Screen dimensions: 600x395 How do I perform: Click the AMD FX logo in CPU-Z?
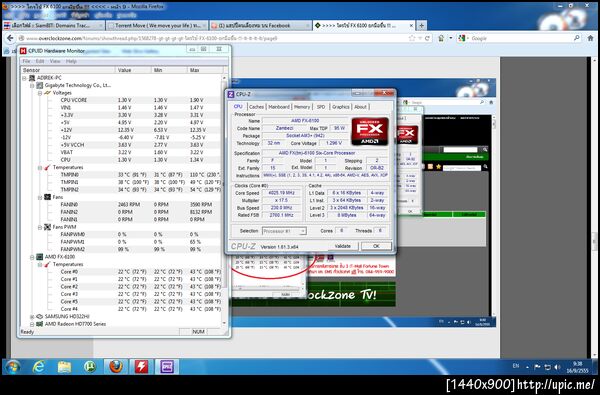[370, 131]
